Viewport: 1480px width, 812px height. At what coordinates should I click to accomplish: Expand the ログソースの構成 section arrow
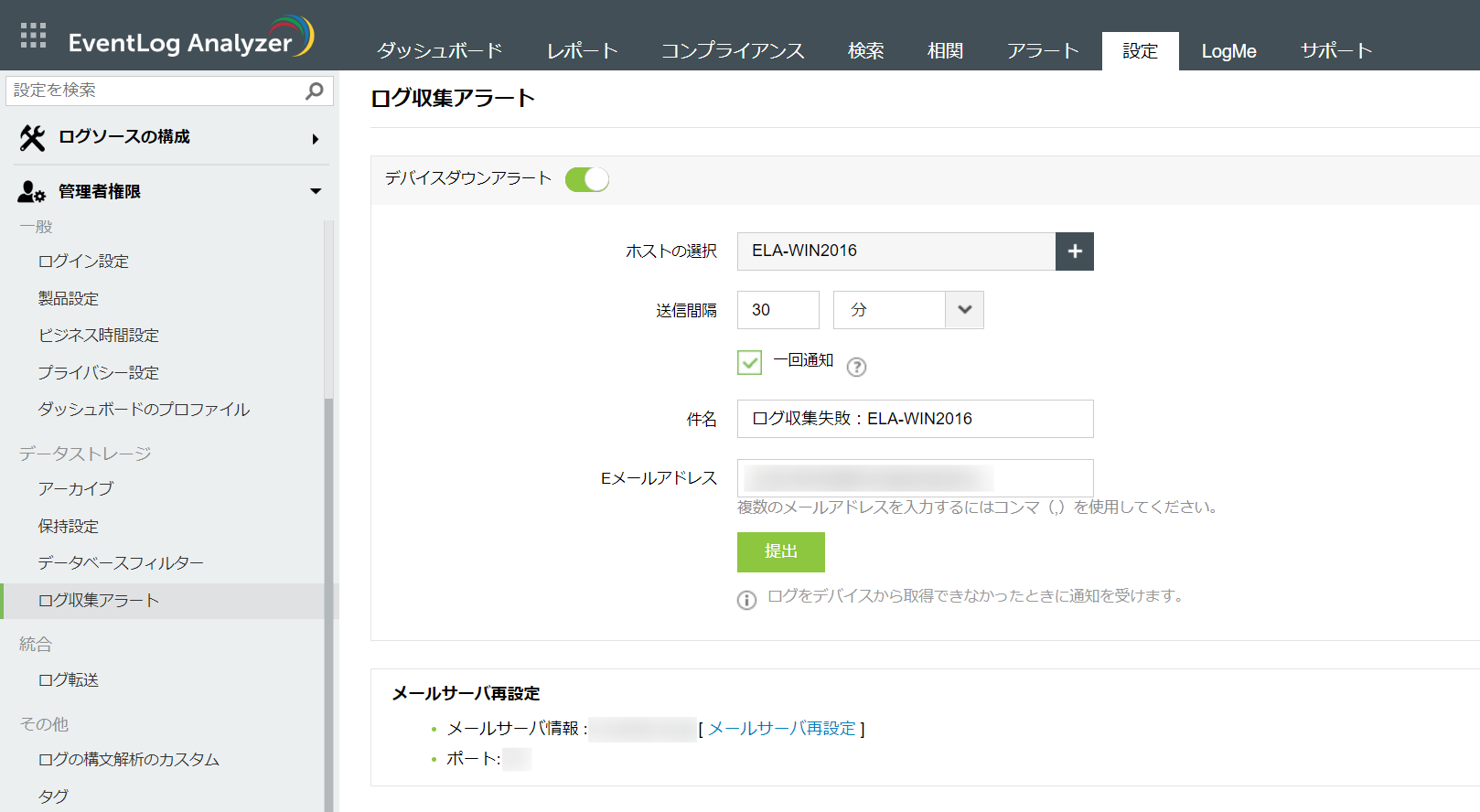tap(315, 139)
